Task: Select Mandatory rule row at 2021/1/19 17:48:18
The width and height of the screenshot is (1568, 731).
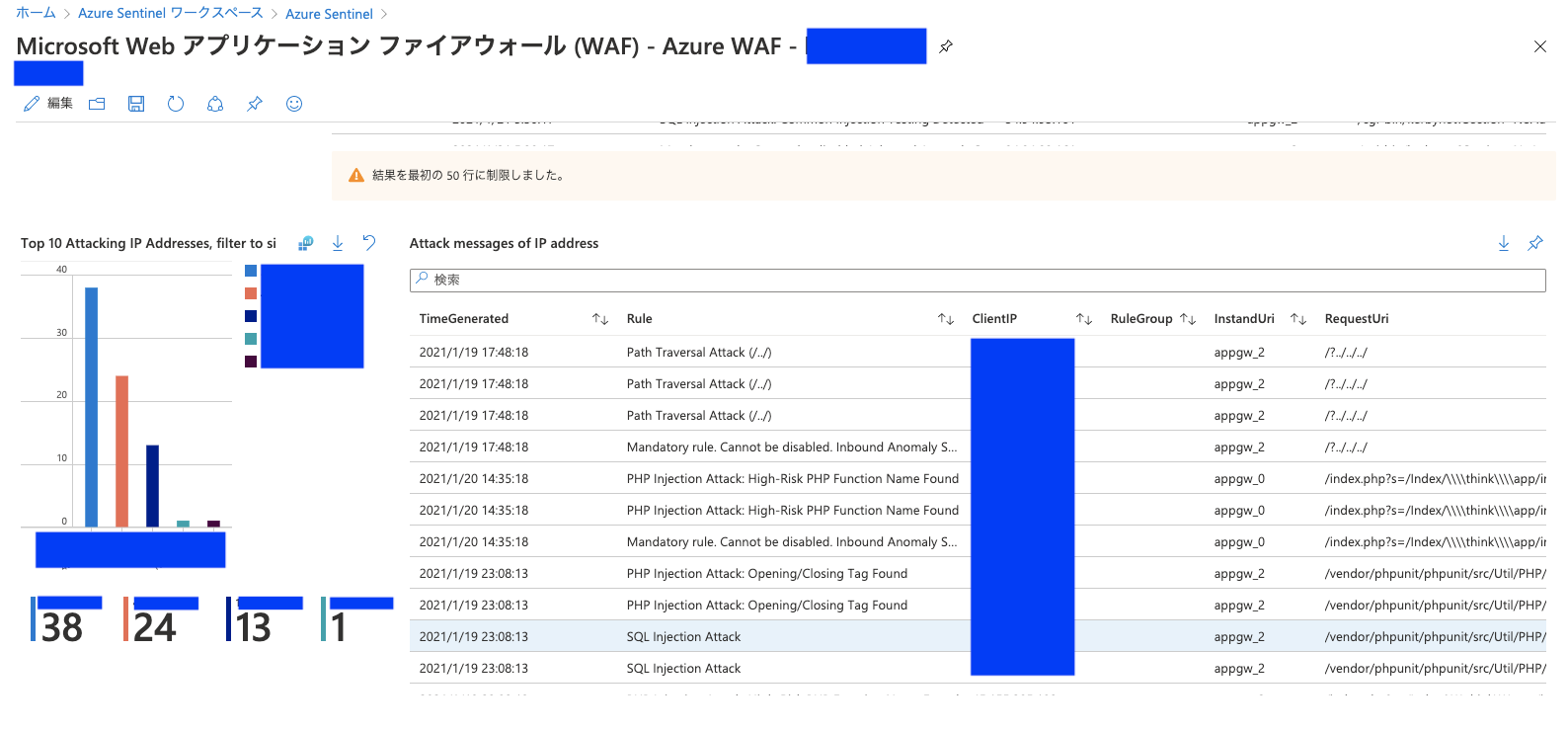Action: [978, 447]
